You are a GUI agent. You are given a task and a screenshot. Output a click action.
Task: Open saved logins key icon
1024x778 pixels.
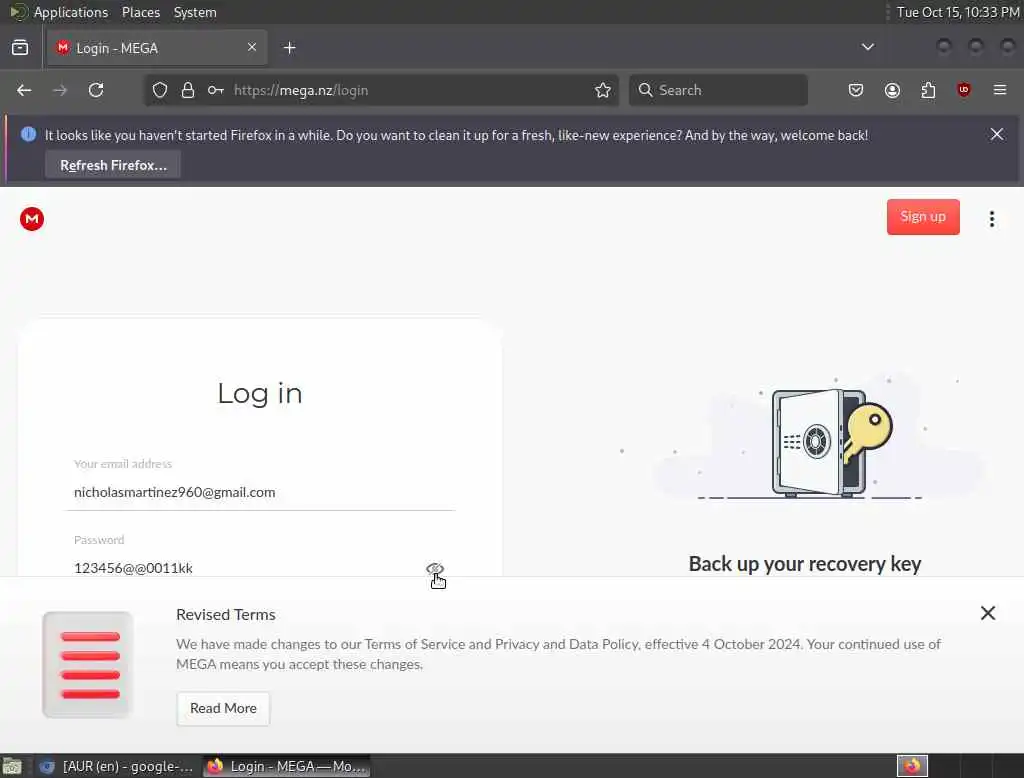216,90
